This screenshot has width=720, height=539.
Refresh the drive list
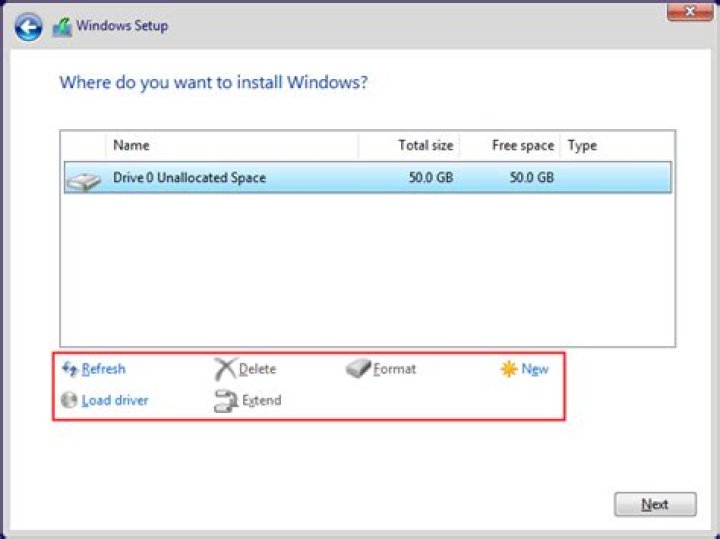tap(103, 369)
